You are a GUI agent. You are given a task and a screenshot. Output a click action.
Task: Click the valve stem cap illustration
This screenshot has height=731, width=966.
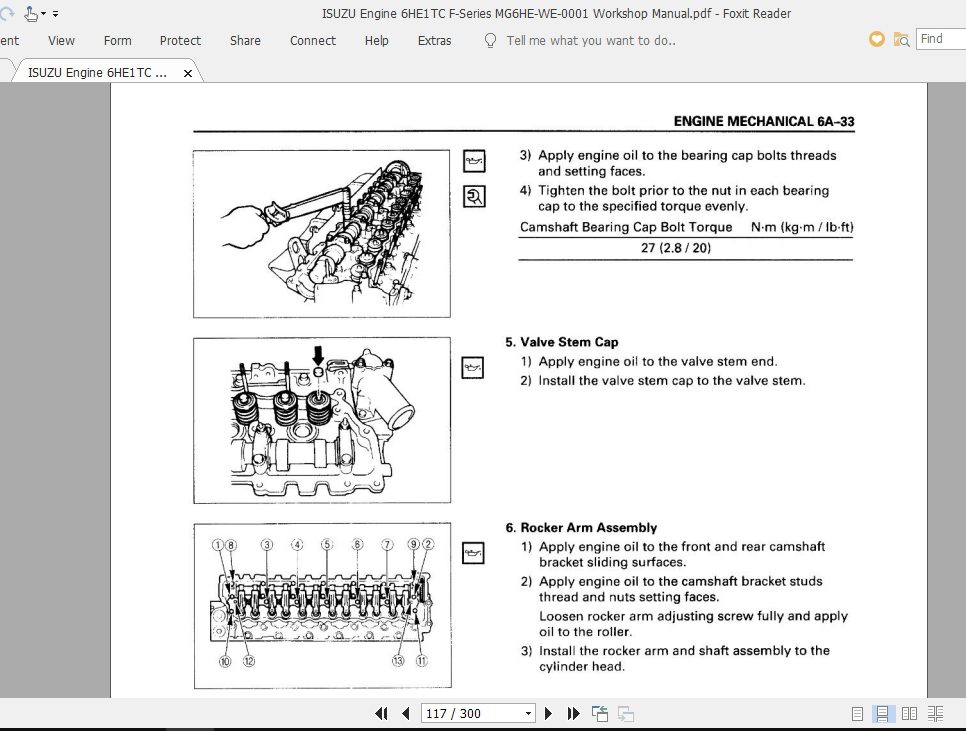click(322, 421)
